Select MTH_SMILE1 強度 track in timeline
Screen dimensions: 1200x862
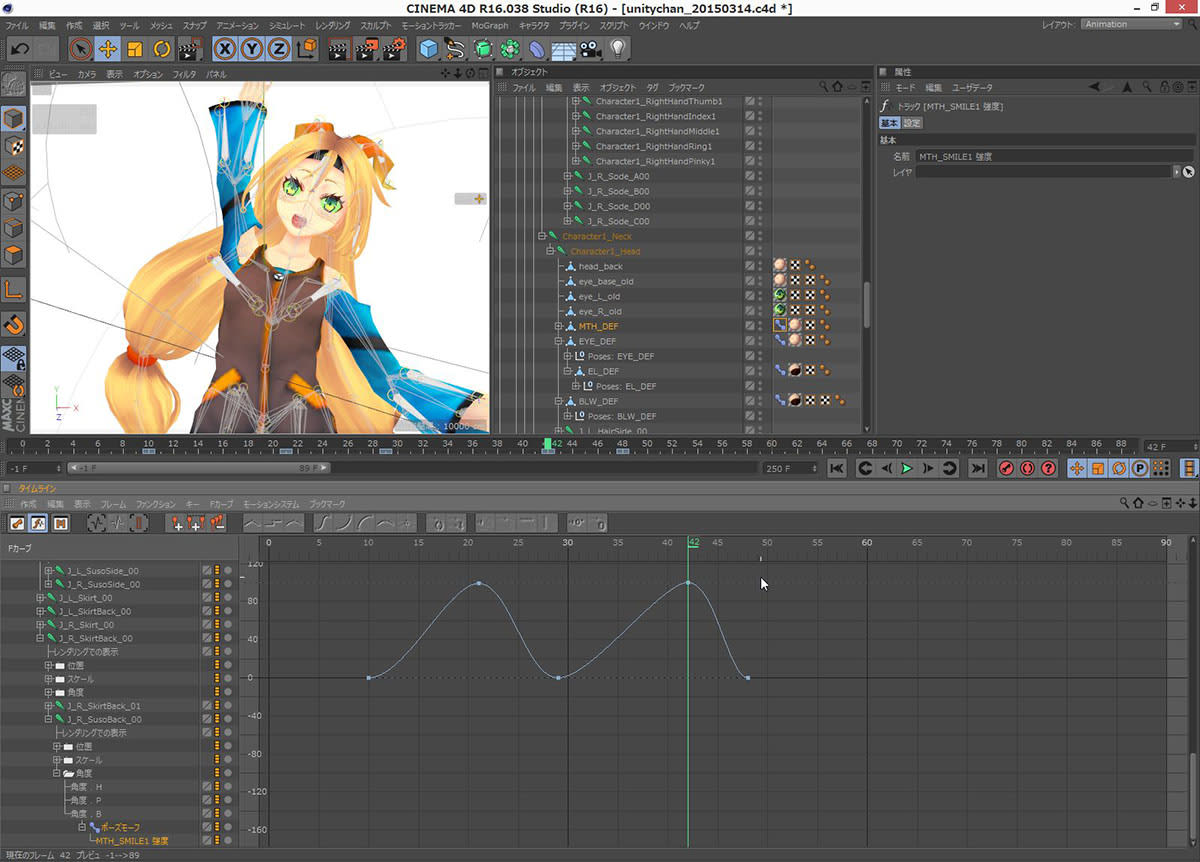pos(132,841)
